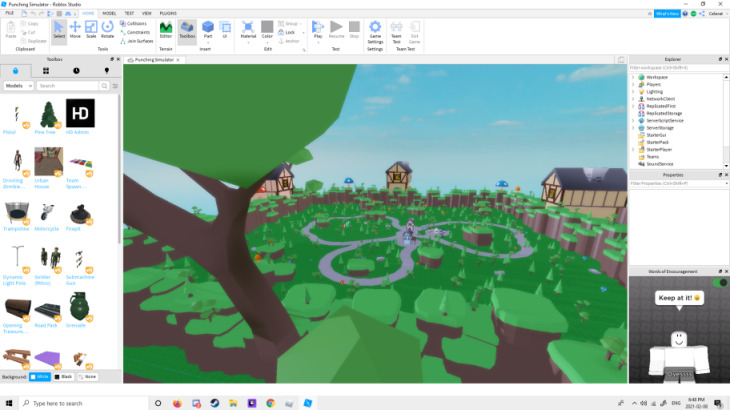The width and height of the screenshot is (730, 410).
Task: Click the Resume test button
Action: pyautogui.click(x=336, y=30)
